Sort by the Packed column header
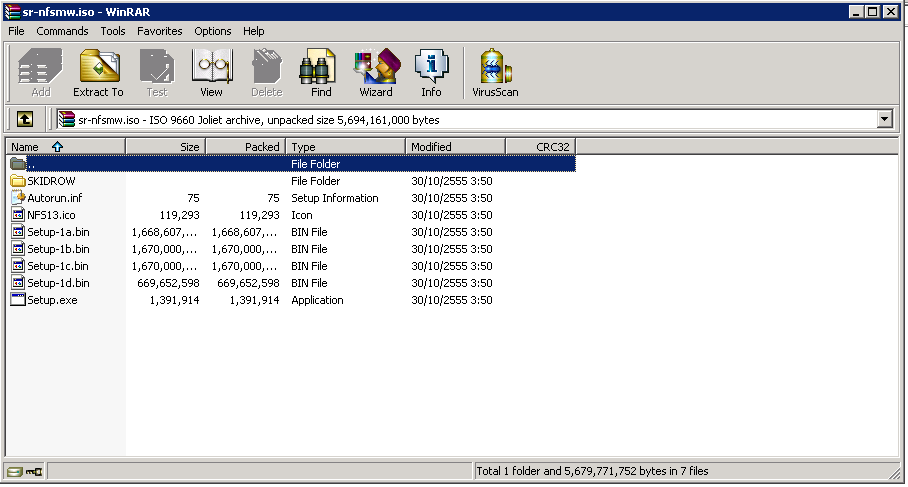This screenshot has height=487, width=908. (x=246, y=147)
